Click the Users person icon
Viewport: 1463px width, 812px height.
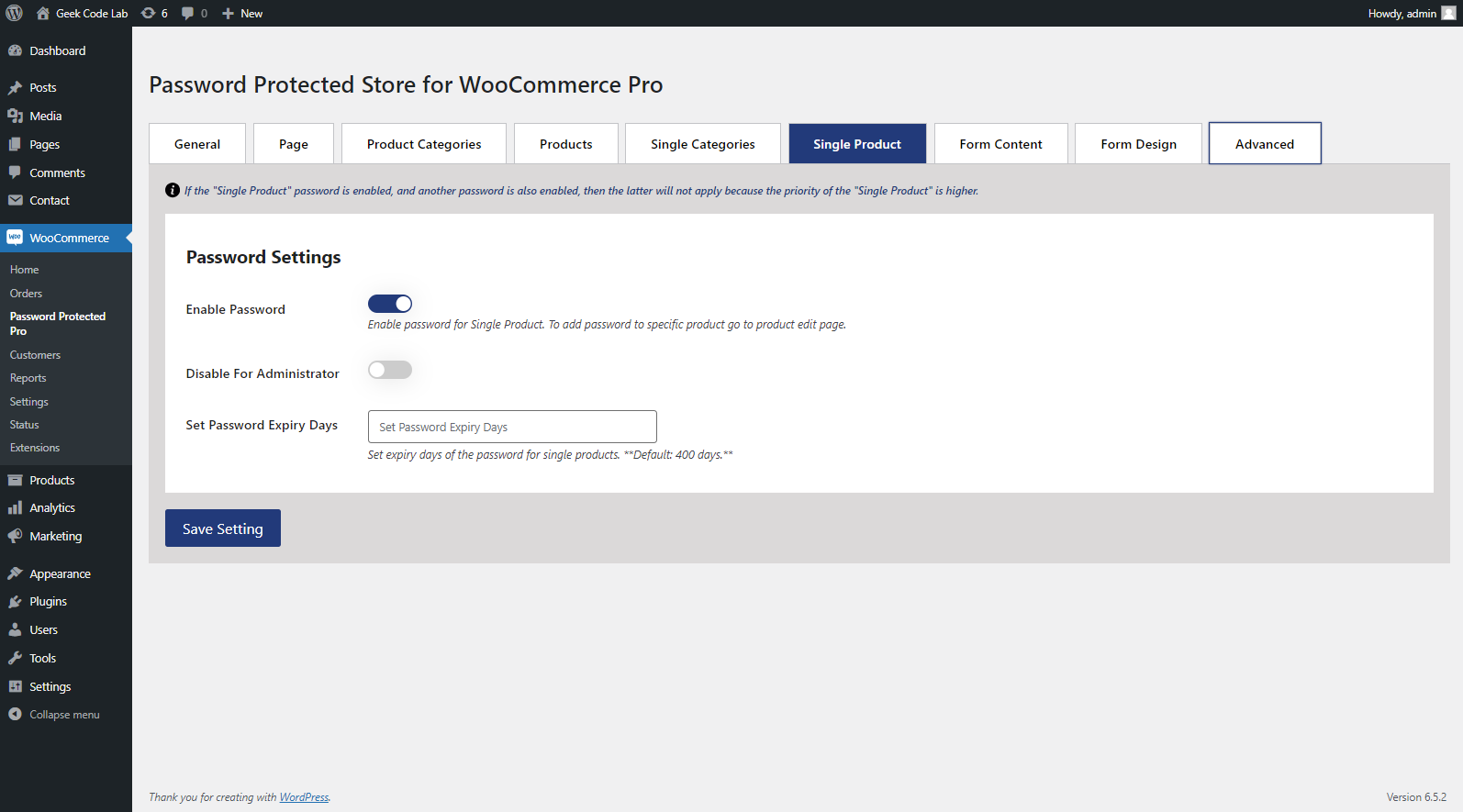[x=15, y=629]
